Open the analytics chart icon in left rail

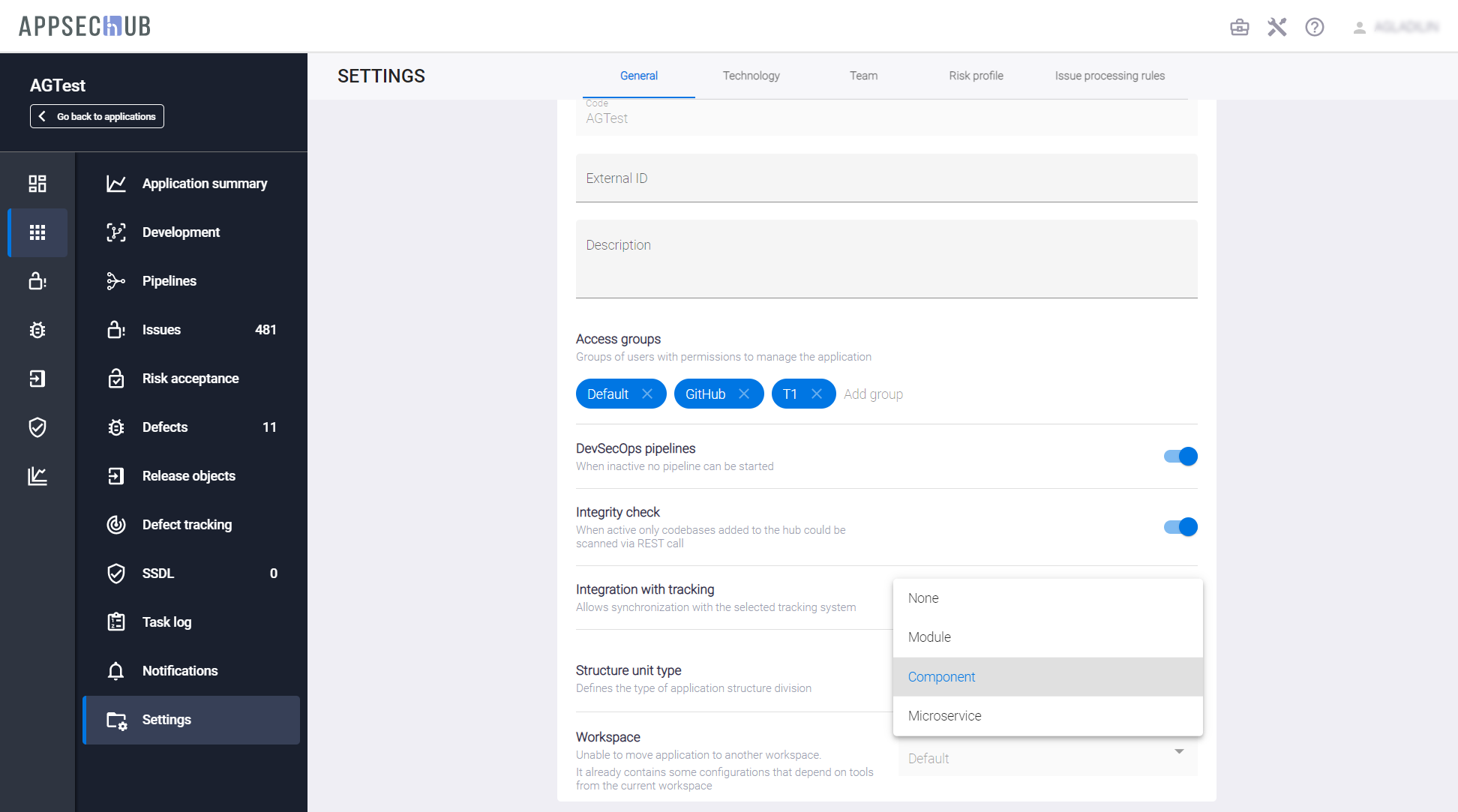tap(37, 476)
